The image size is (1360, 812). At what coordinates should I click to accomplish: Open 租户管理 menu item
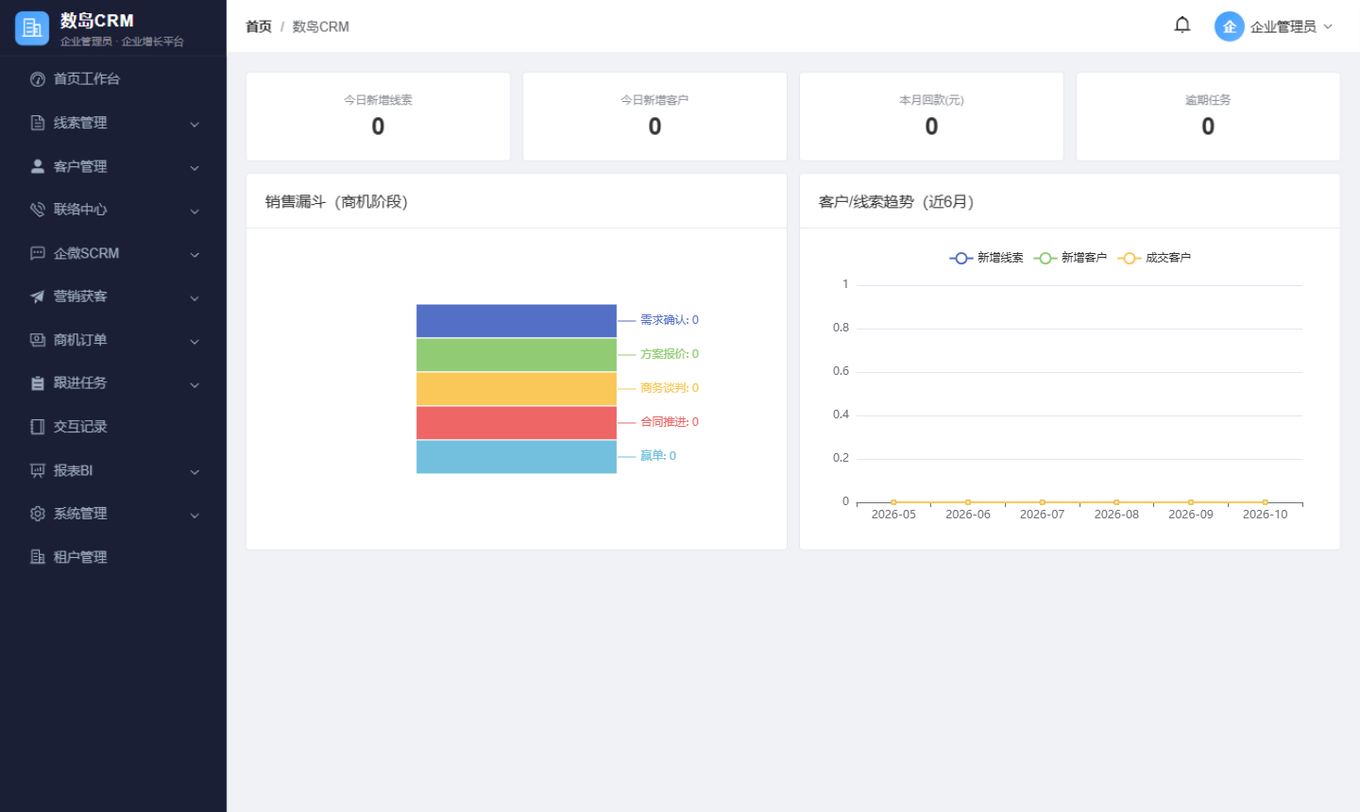click(113, 557)
